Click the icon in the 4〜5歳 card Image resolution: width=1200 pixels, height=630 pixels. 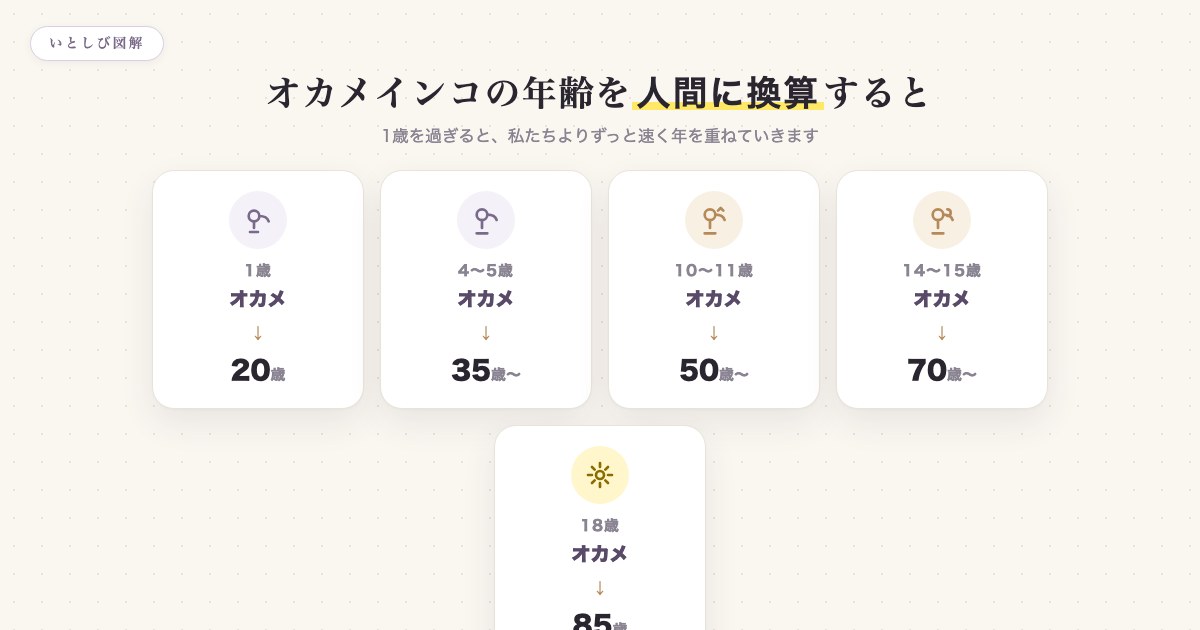pos(486,220)
